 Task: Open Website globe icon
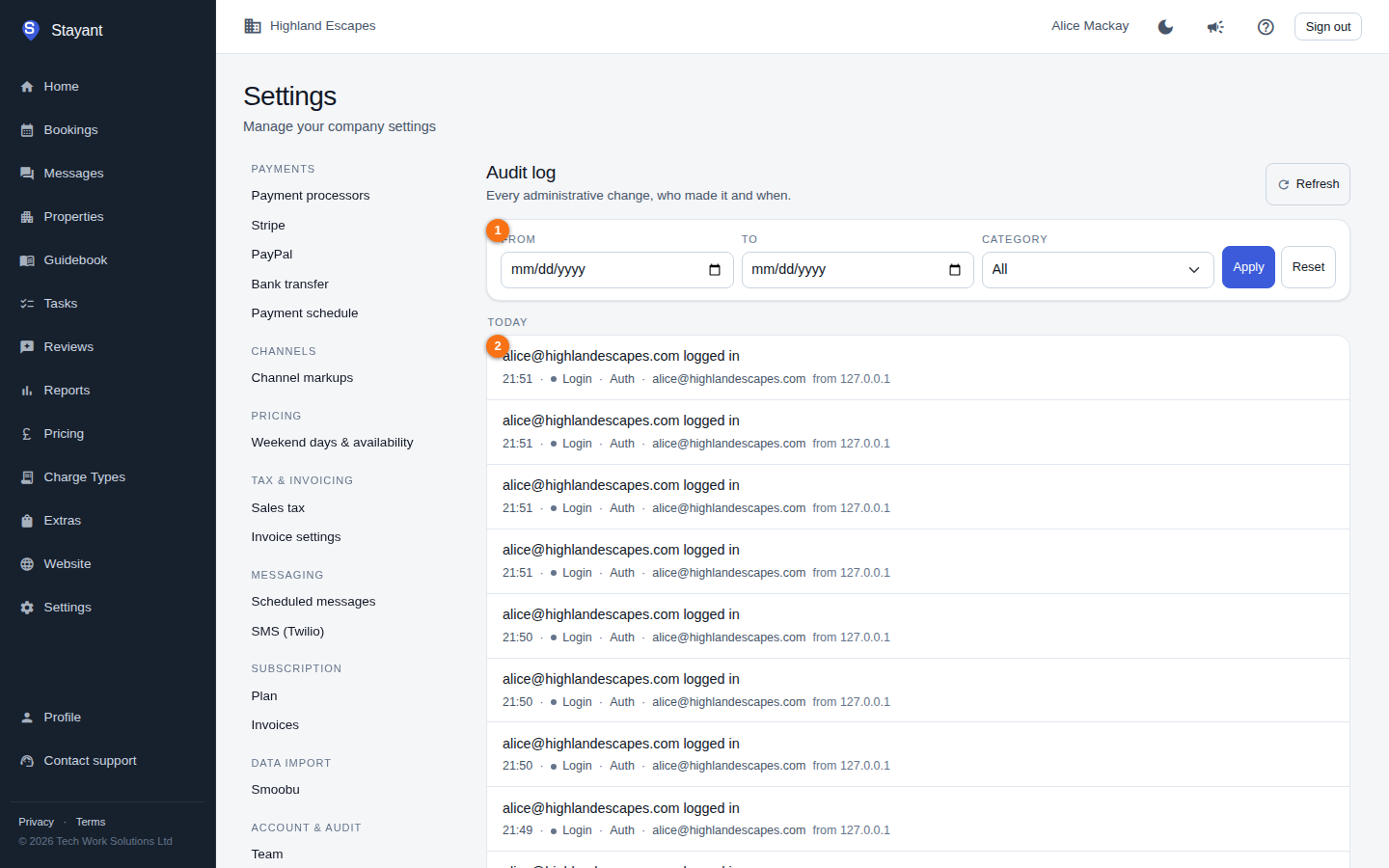27,564
